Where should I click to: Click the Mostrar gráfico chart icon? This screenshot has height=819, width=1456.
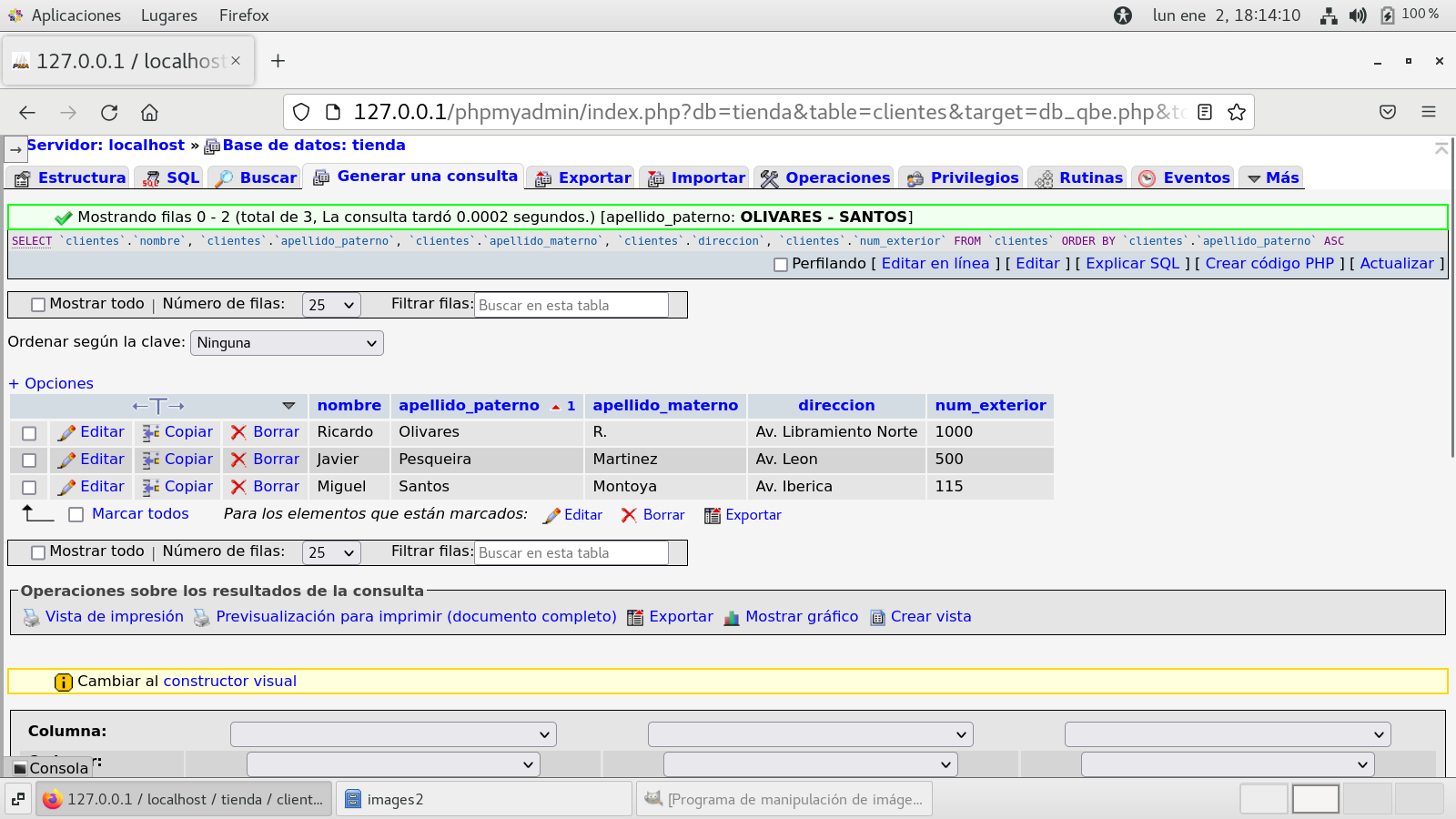(x=732, y=618)
